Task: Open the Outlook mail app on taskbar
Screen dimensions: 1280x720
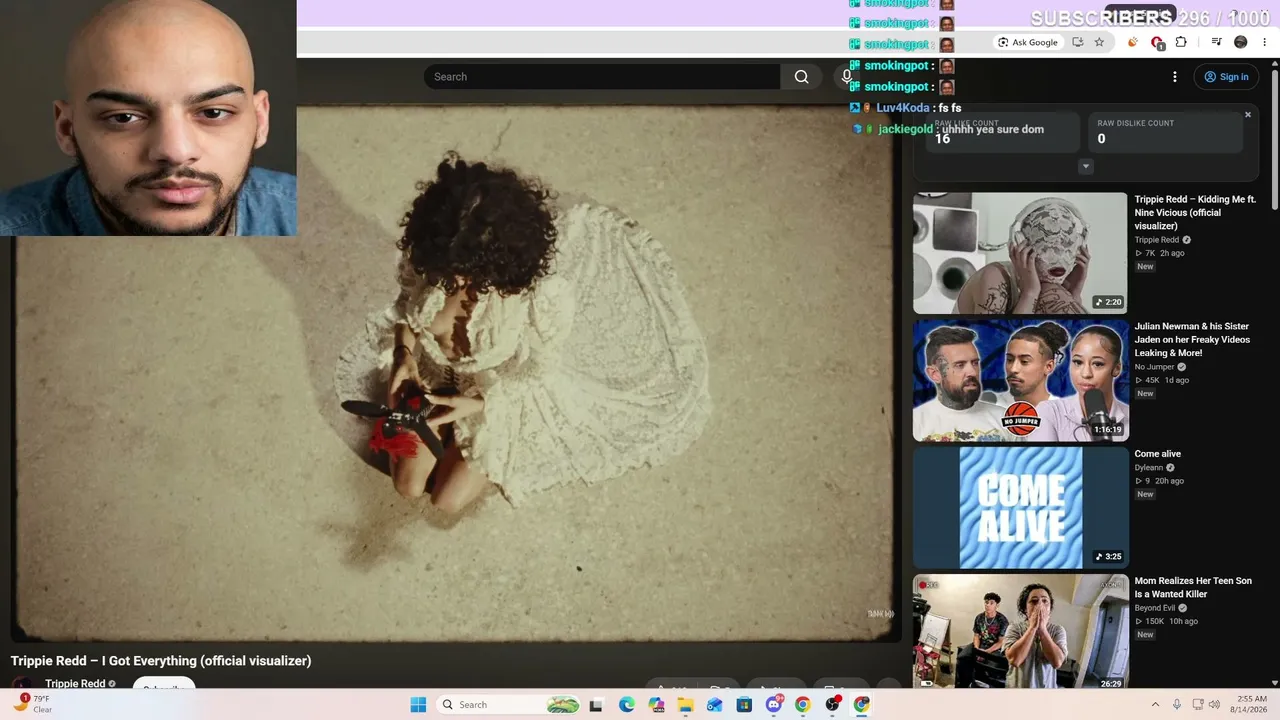Action: (x=714, y=705)
